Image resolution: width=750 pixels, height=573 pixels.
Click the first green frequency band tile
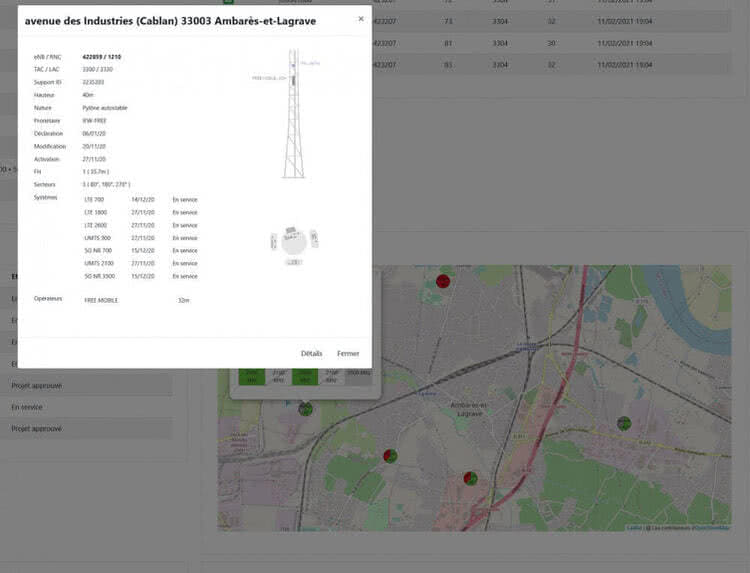[x=251, y=377]
